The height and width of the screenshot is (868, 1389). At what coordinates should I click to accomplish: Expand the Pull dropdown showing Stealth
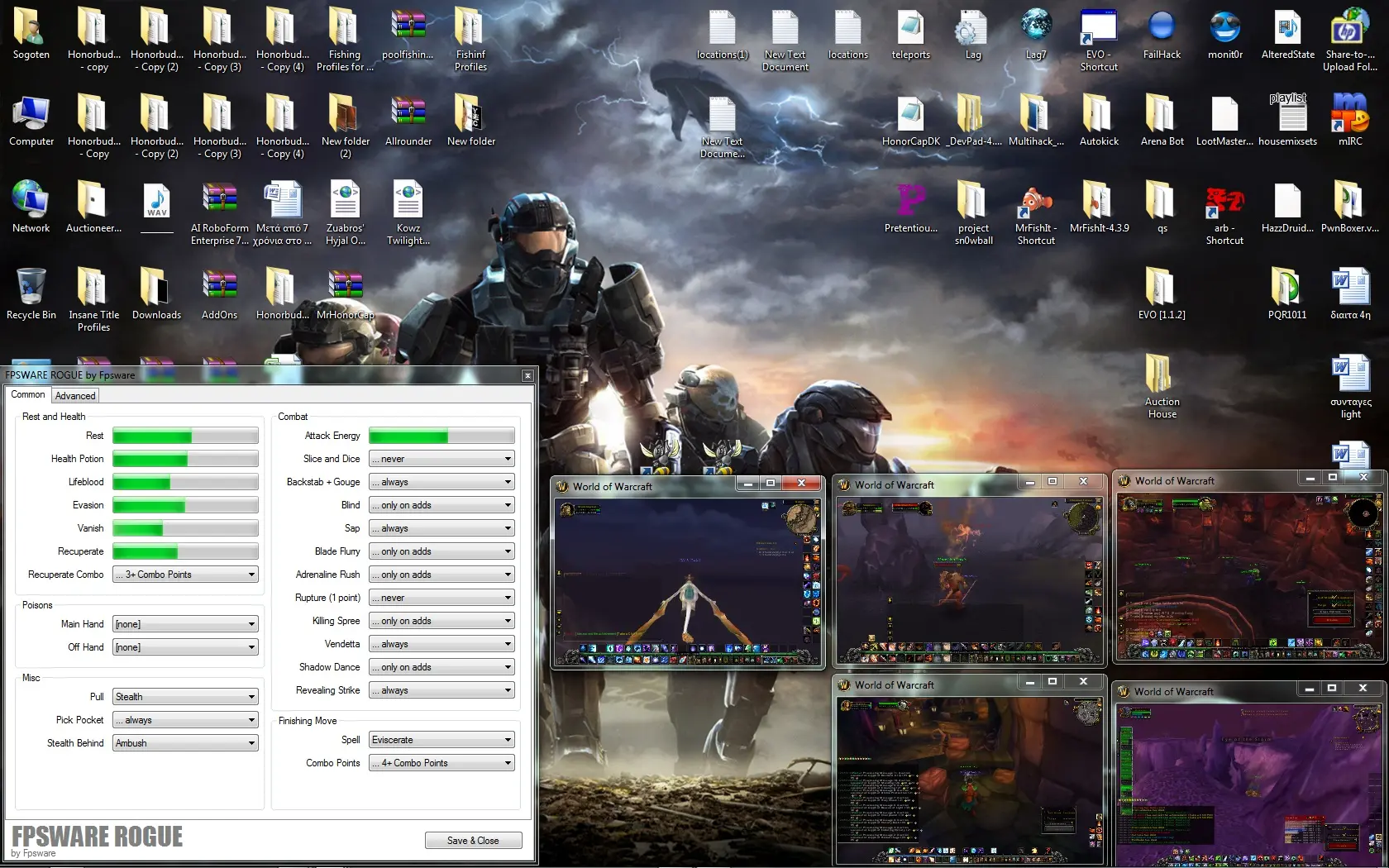click(185, 697)
